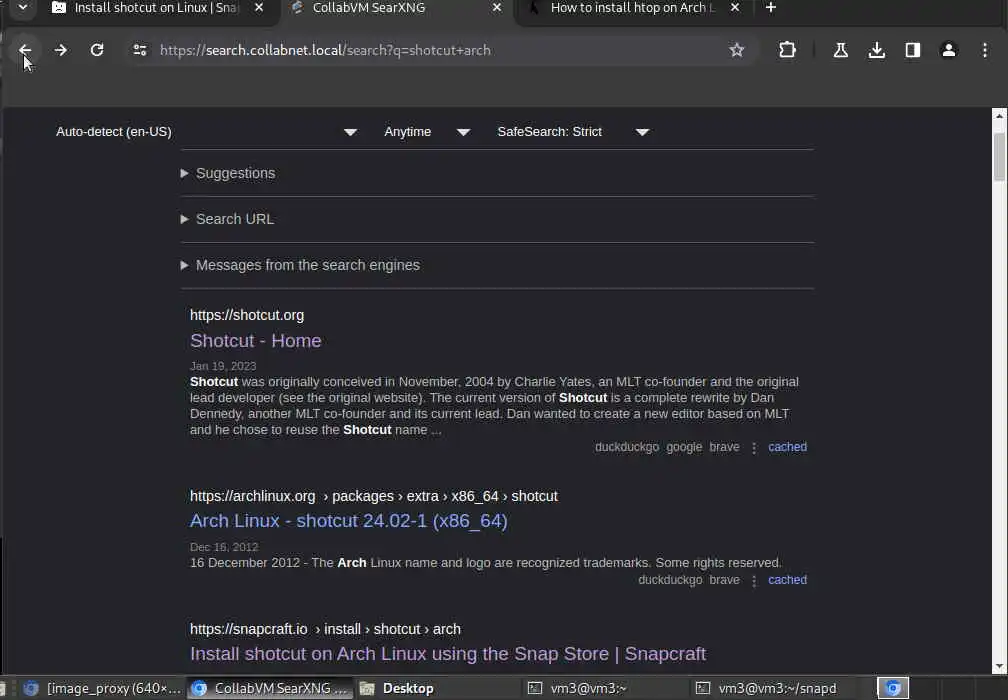View site information icon in address bar
This screenshot has height=700, width=1008.
coord(140,49)
